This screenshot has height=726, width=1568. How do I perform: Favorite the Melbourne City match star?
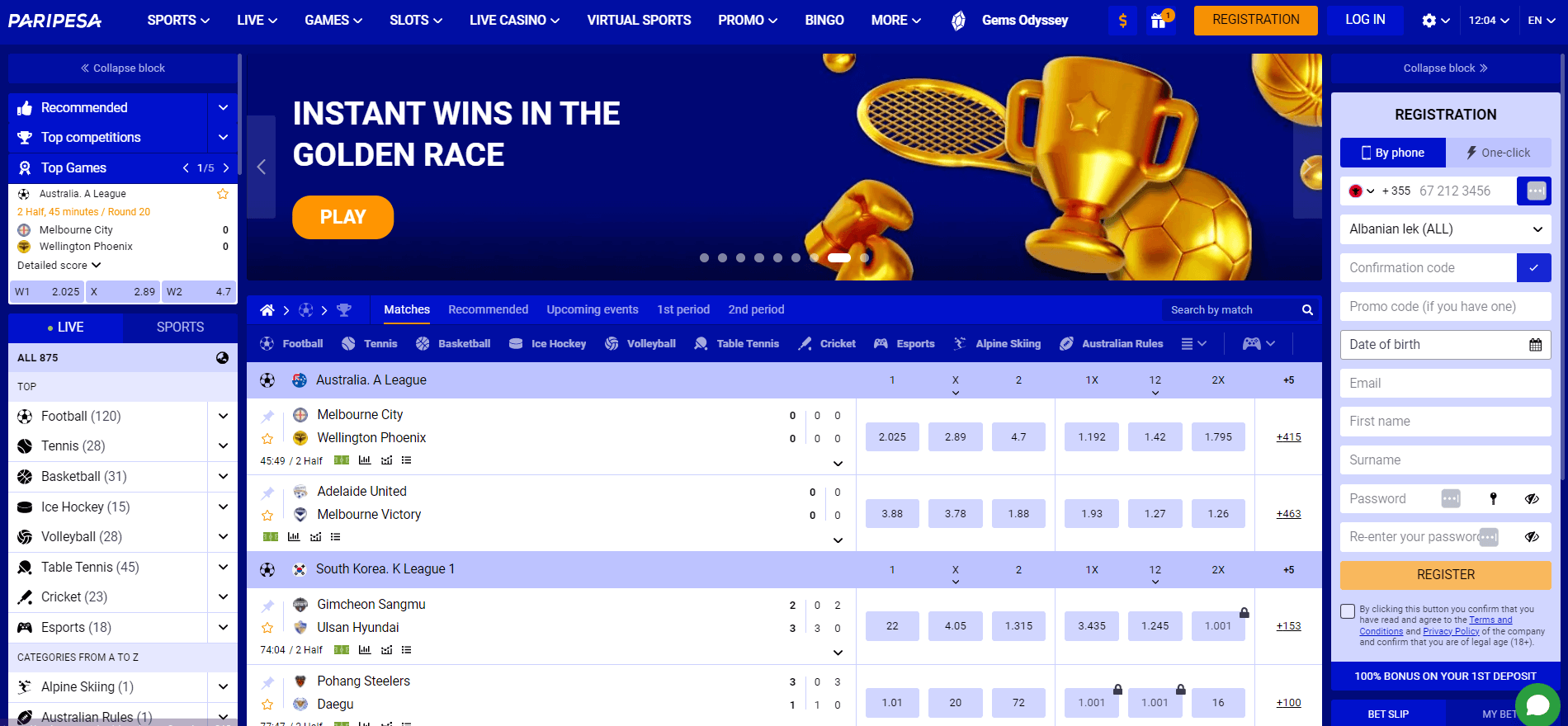(x=267, y=439)
